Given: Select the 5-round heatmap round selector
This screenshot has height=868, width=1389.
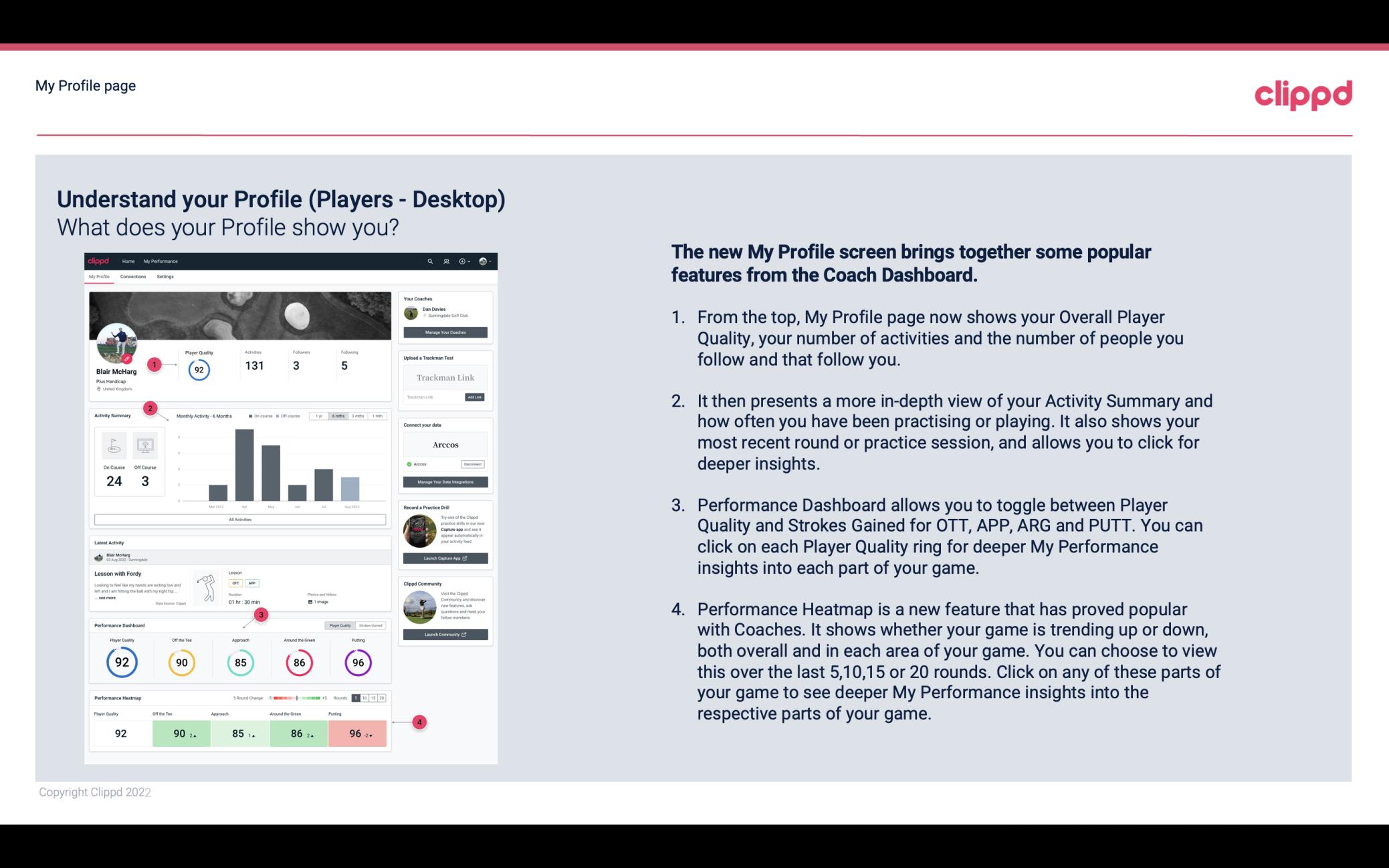Looking at the screenshot, I should point(357,697).
